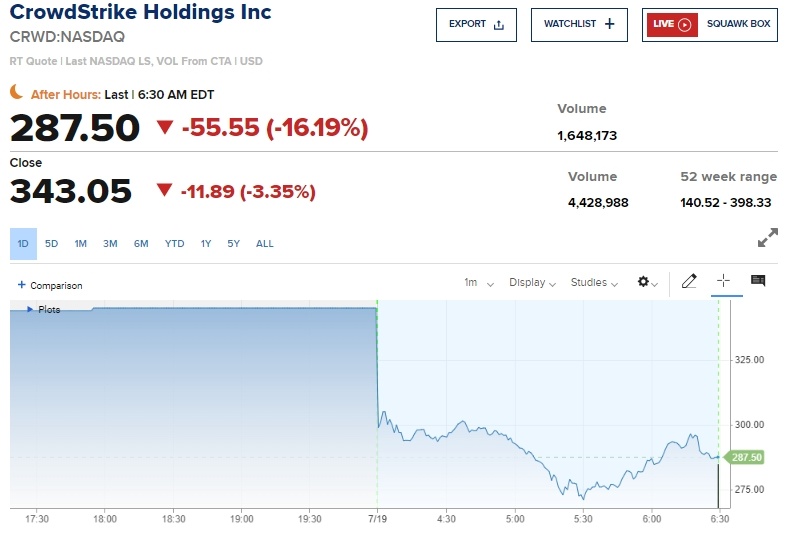Select the pencil drawing tool

point(689,281)
